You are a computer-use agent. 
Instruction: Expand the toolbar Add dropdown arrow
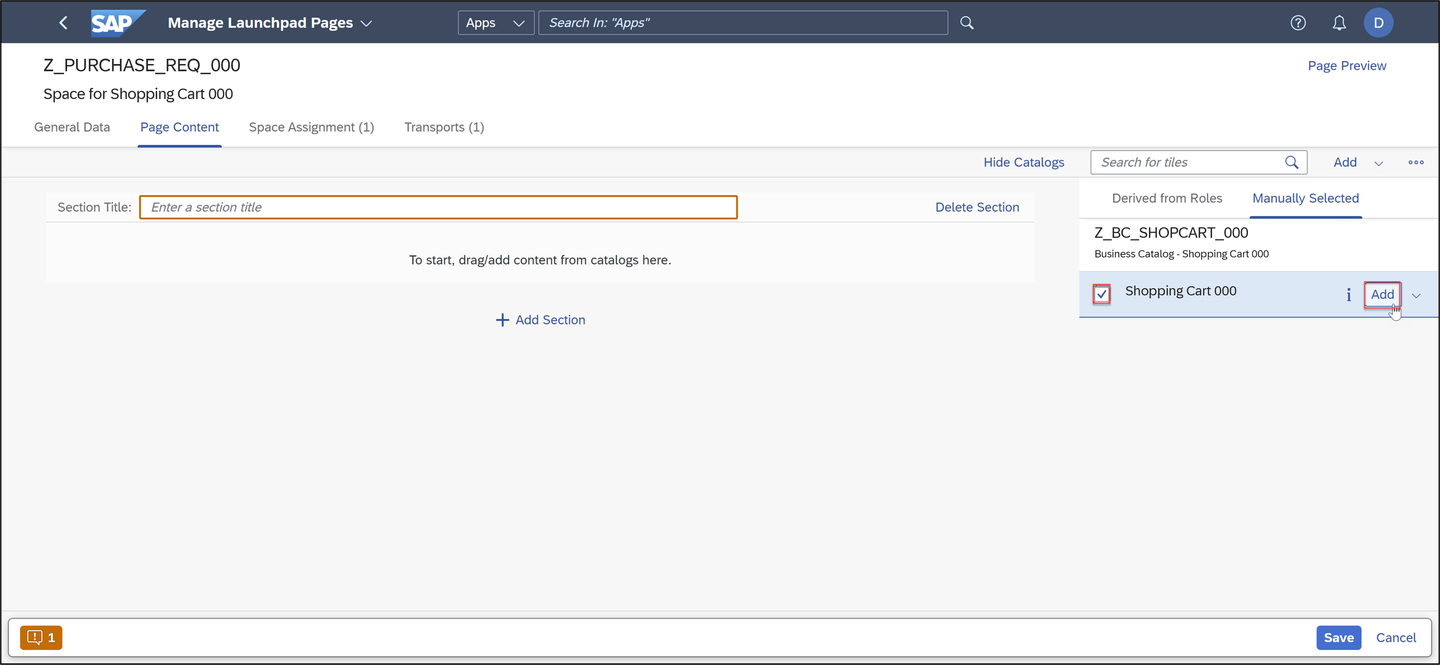pos(1379,163)
